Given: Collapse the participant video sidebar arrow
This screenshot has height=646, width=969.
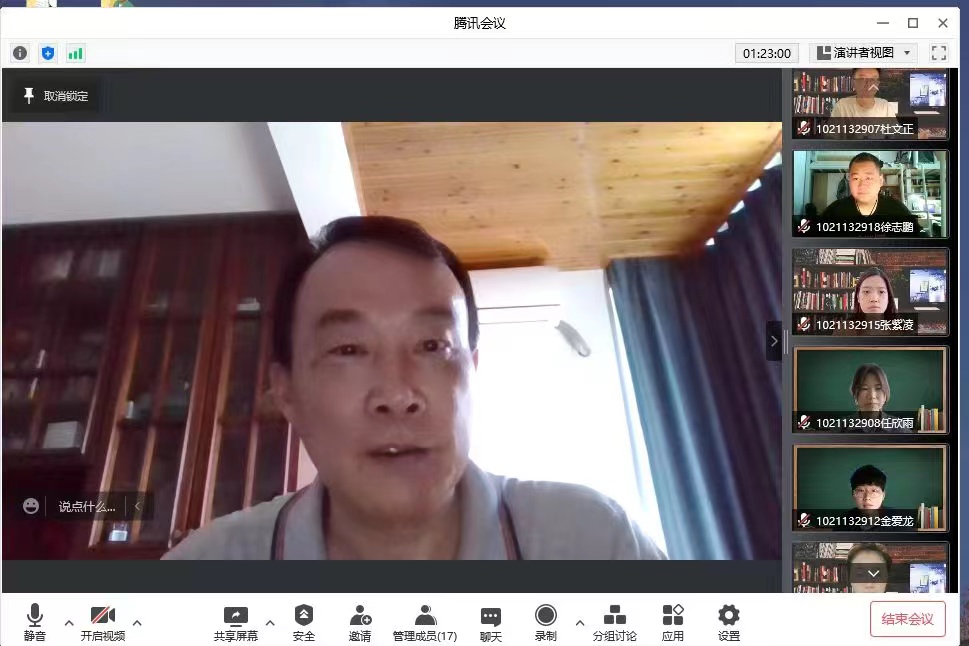Looking at the screenshot, I should (x=773, y=341).
